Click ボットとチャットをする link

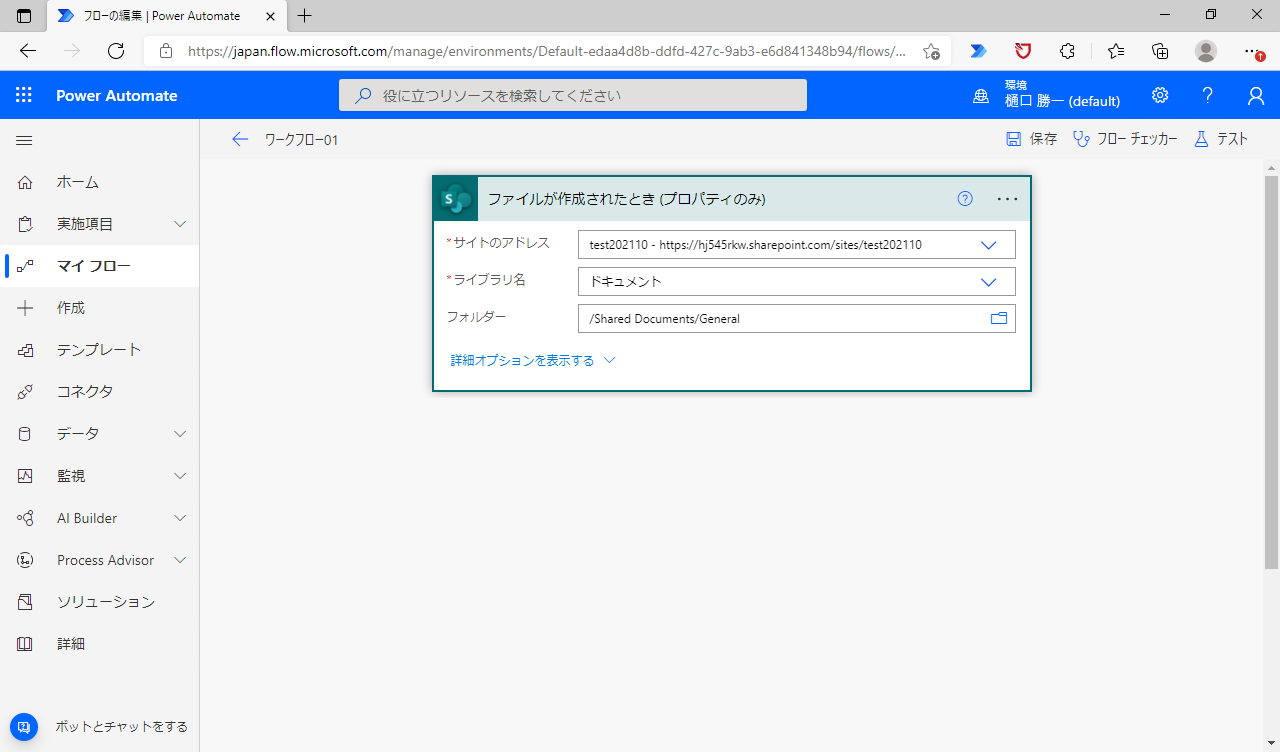(121, 727)
